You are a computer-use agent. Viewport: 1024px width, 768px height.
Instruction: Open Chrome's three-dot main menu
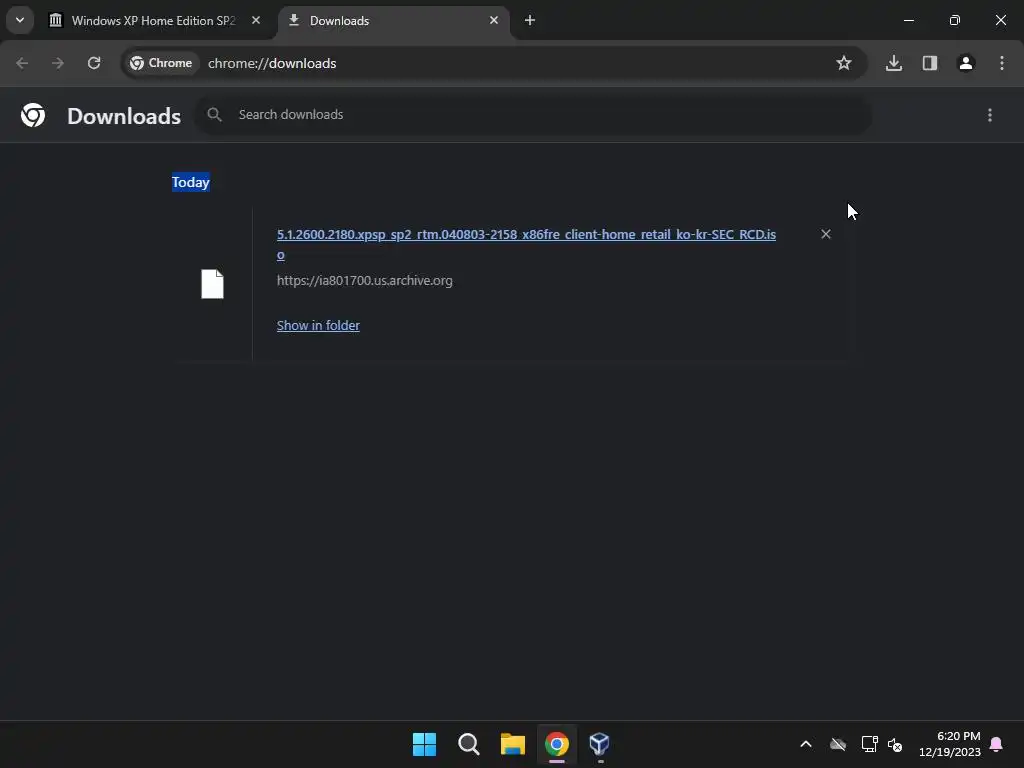1002,63
